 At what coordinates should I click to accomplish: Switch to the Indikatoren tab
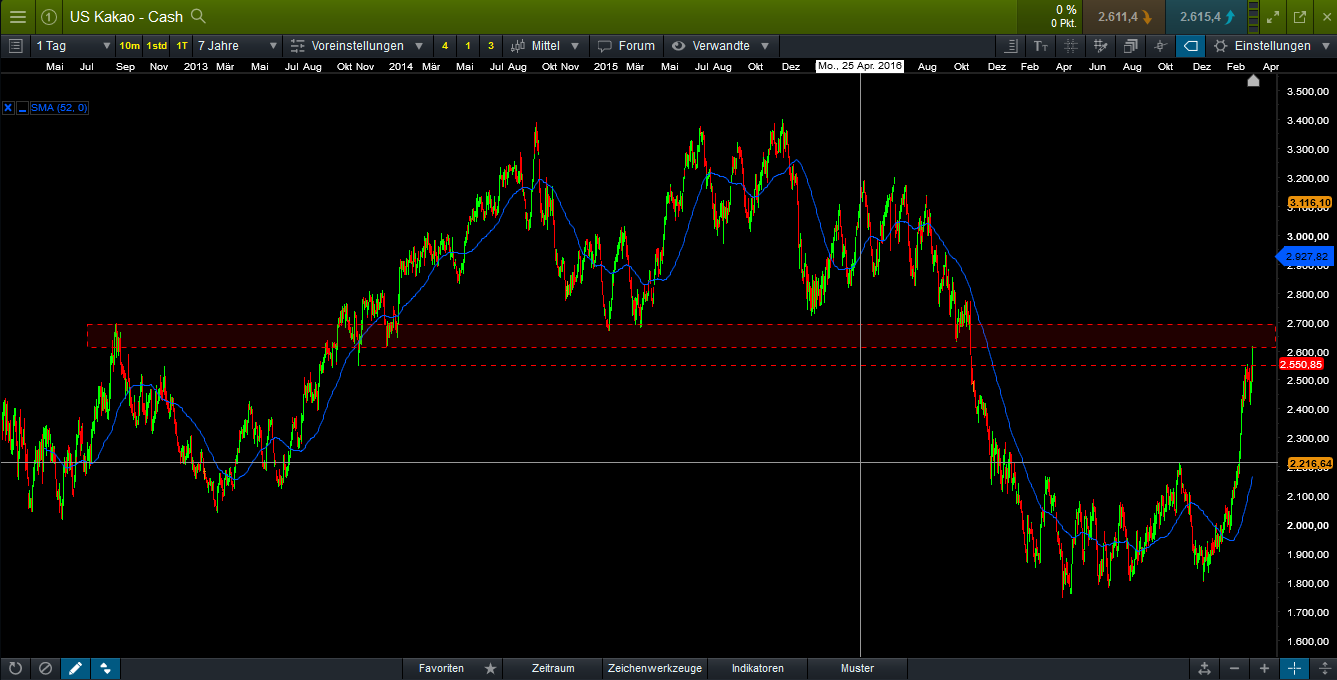[x=757, y=668]
